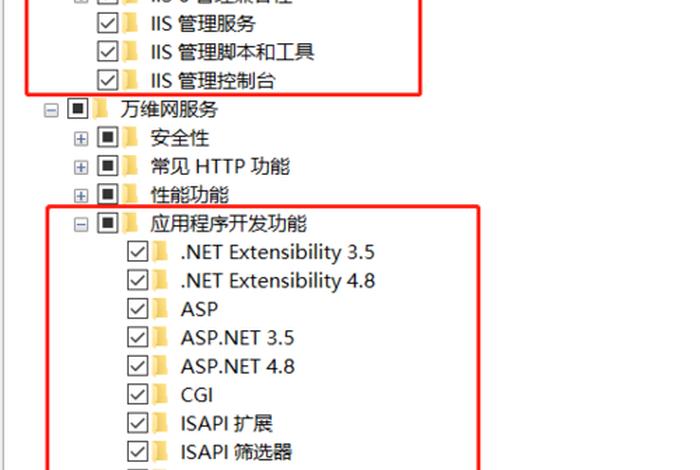Click folder icon of .NET Extensibility 3.5
Image resolution: width=700 pixels, height=470 pixels.
point(160,251)
